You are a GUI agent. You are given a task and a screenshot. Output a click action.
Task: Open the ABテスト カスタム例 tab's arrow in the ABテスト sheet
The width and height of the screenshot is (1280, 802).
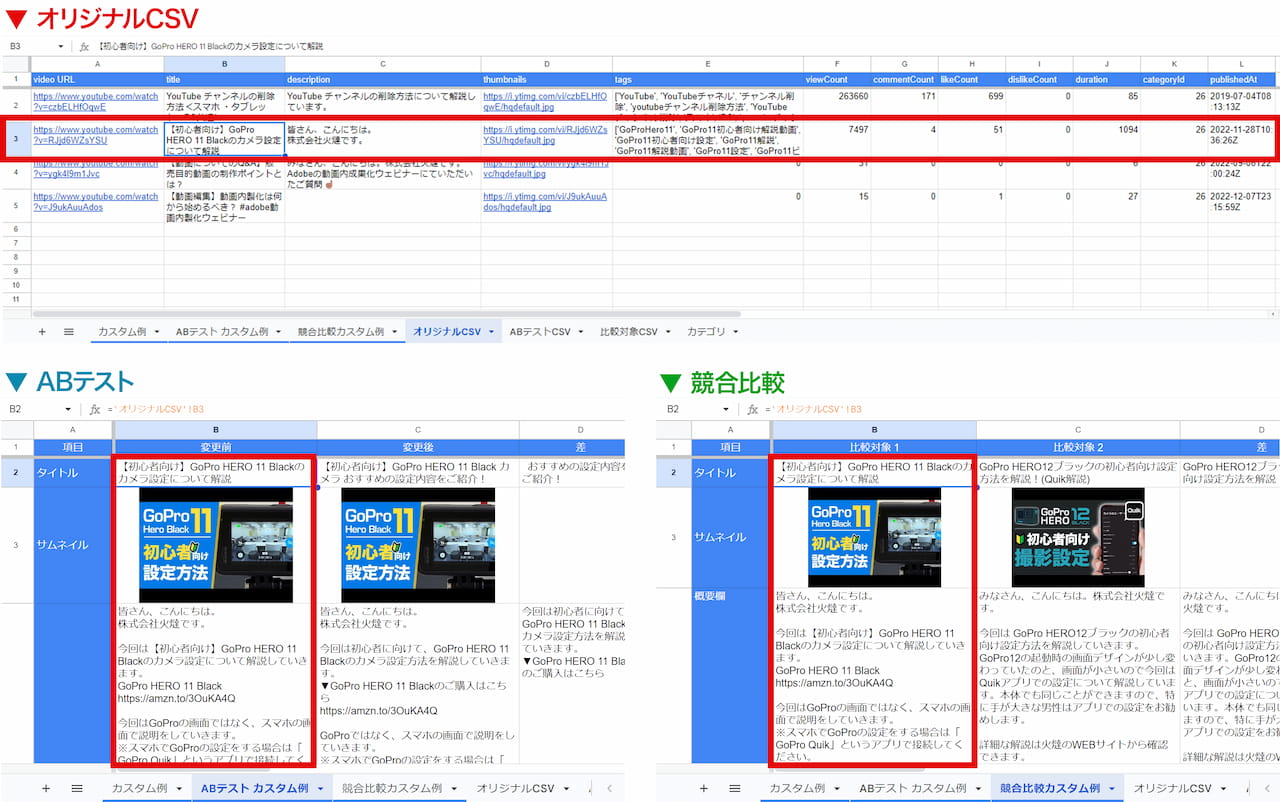pos(319,789)
